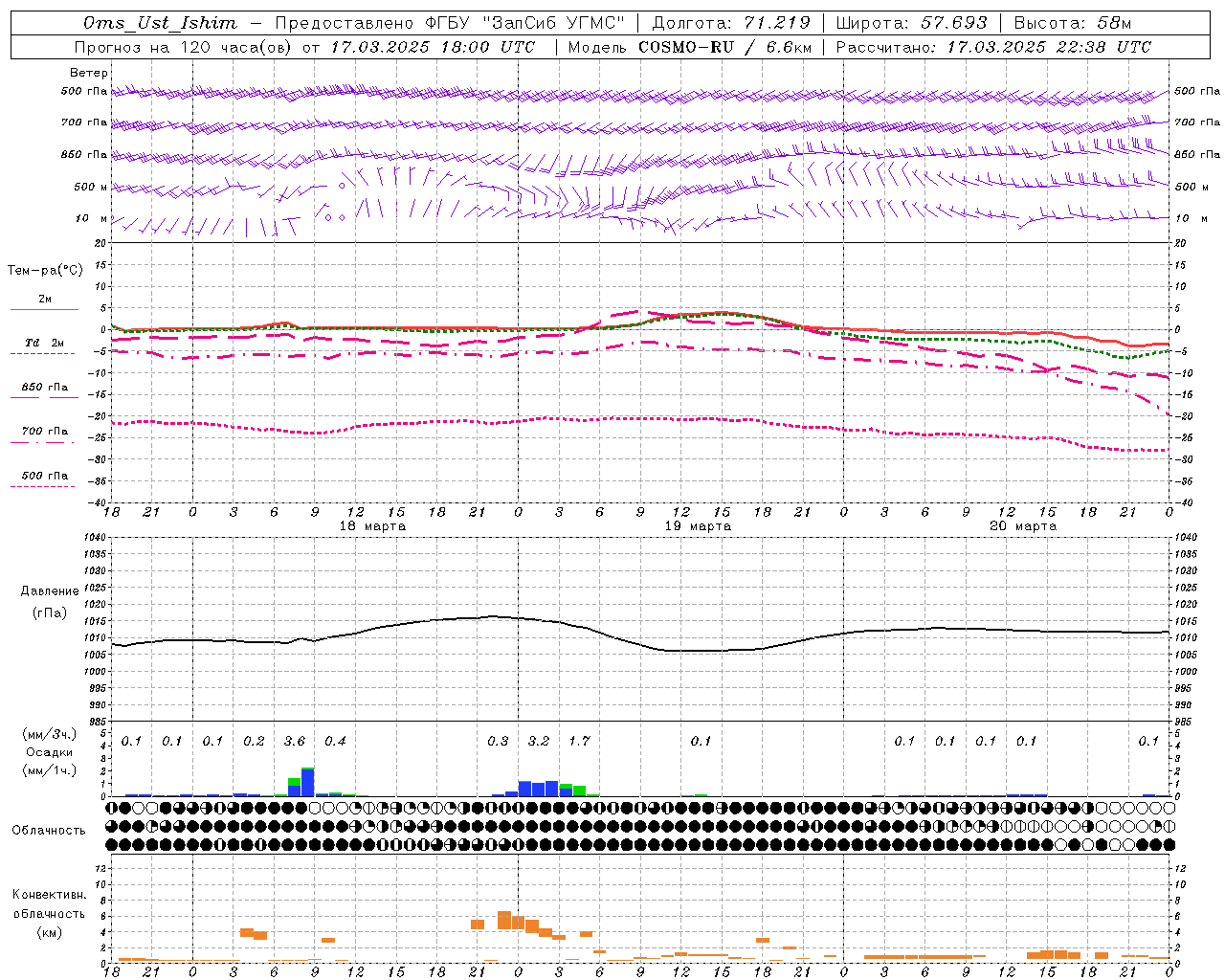Select the Рассчитано 17.03.2025 22:38 UTC timestamp
This screenshot has width=1225, height=980.
[993, 47]
